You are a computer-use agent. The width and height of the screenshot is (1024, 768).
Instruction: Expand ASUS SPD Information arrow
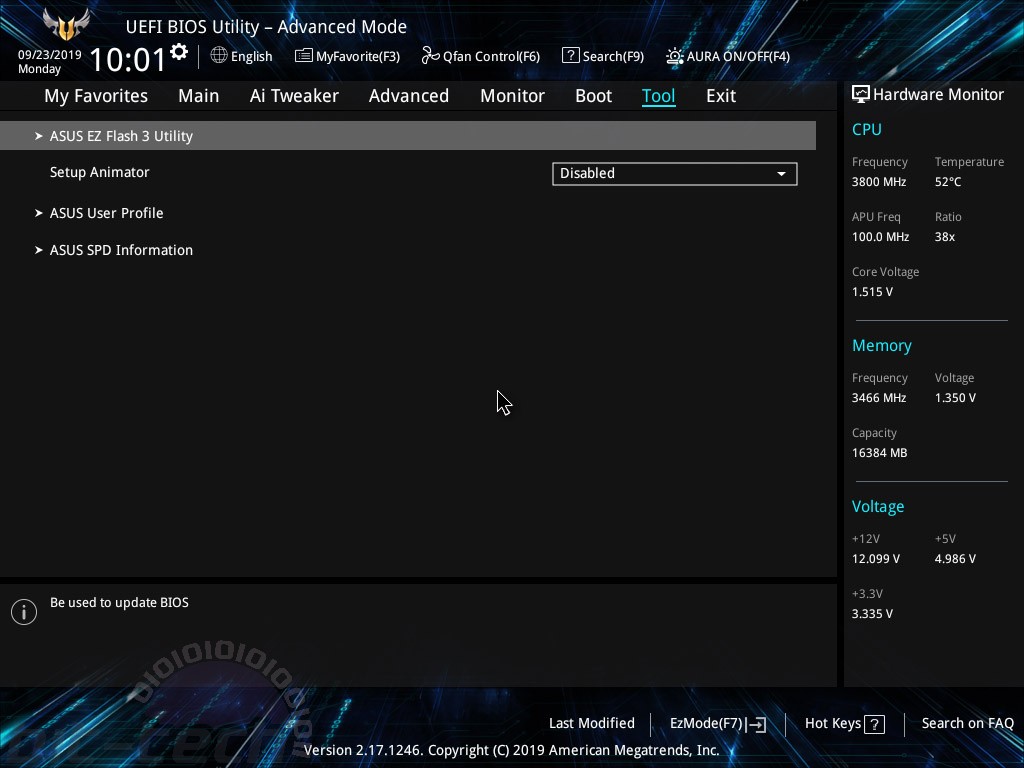tap(39, 250)
